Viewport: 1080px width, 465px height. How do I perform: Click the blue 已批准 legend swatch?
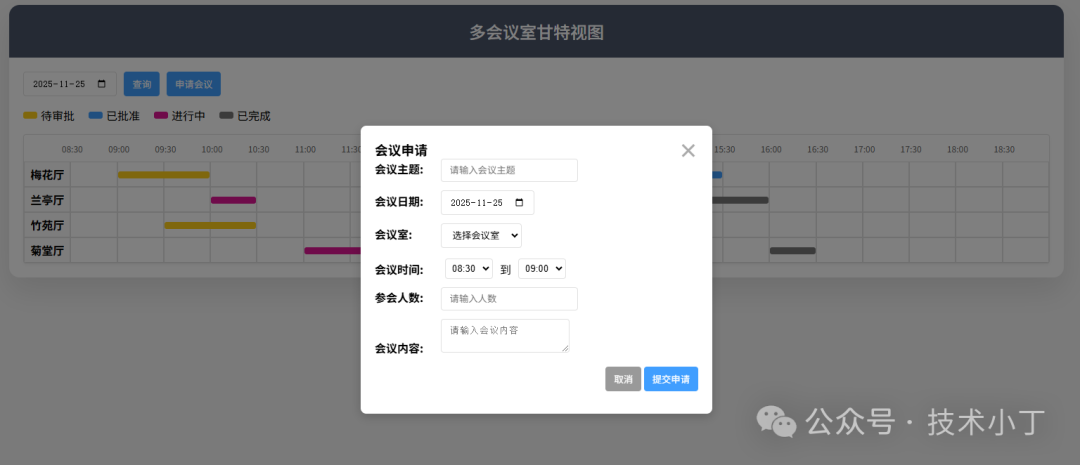click(x=96, y=116)
